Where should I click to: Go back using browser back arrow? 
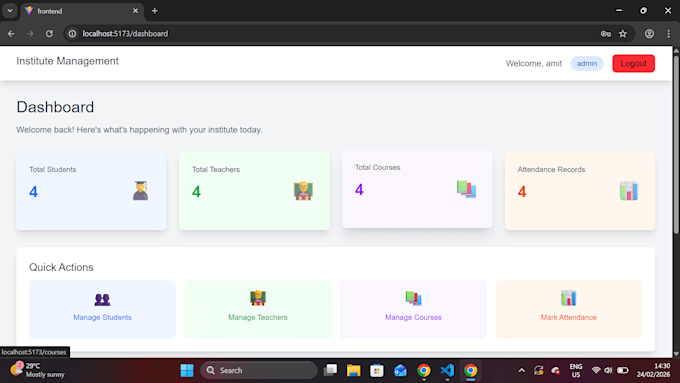click(11, 33)
